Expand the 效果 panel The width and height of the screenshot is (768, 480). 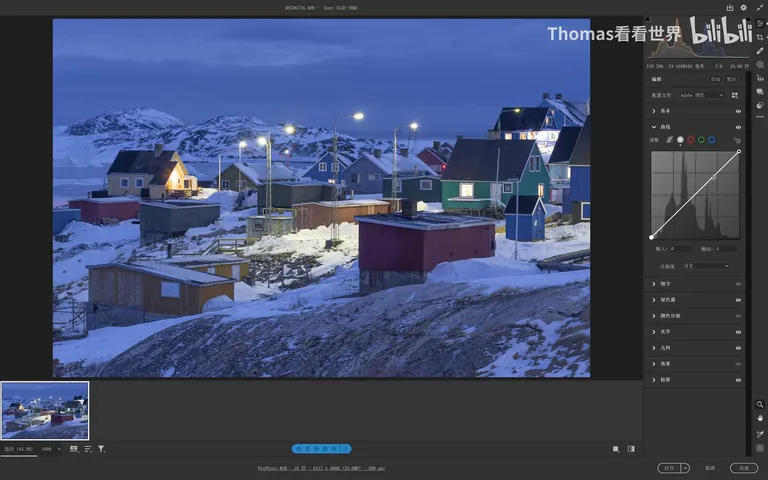654,364
